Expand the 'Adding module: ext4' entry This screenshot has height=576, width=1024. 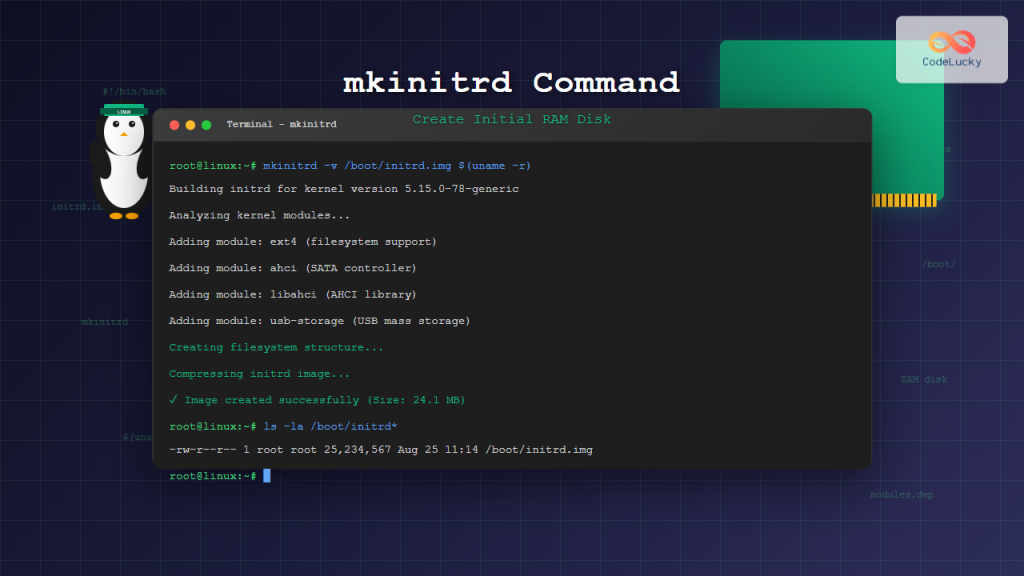[302, 241]
